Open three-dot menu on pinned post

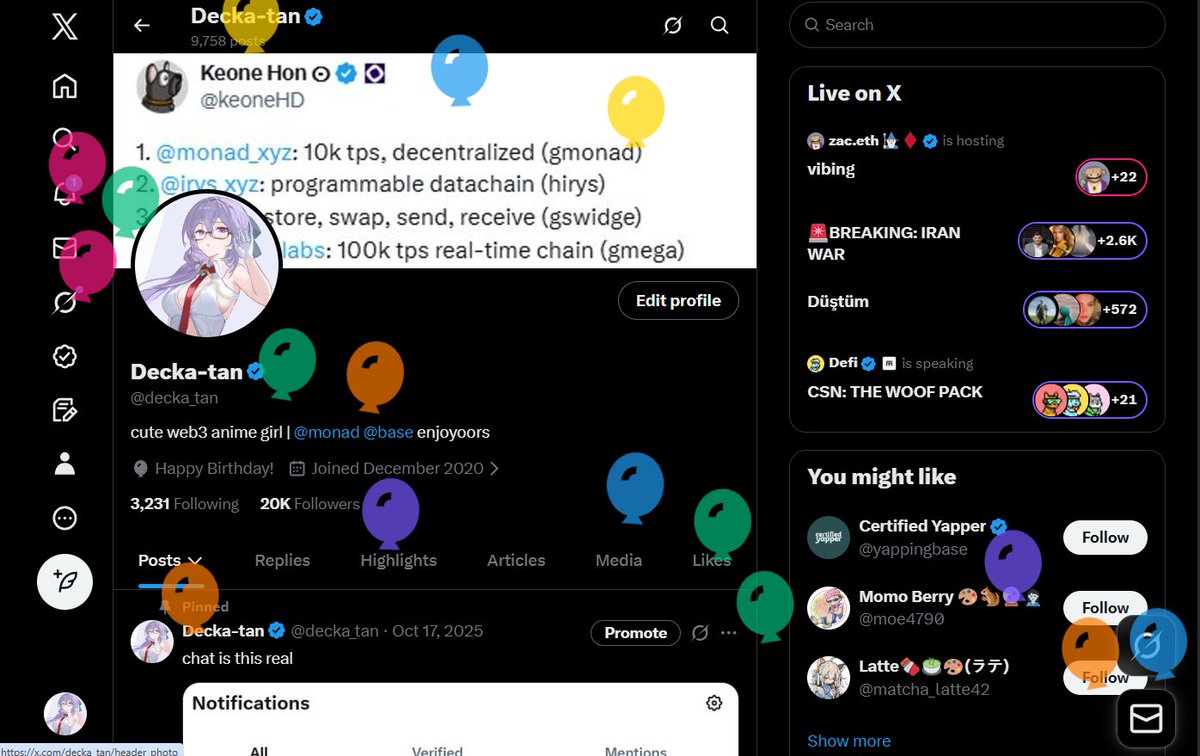click(729, 633)
